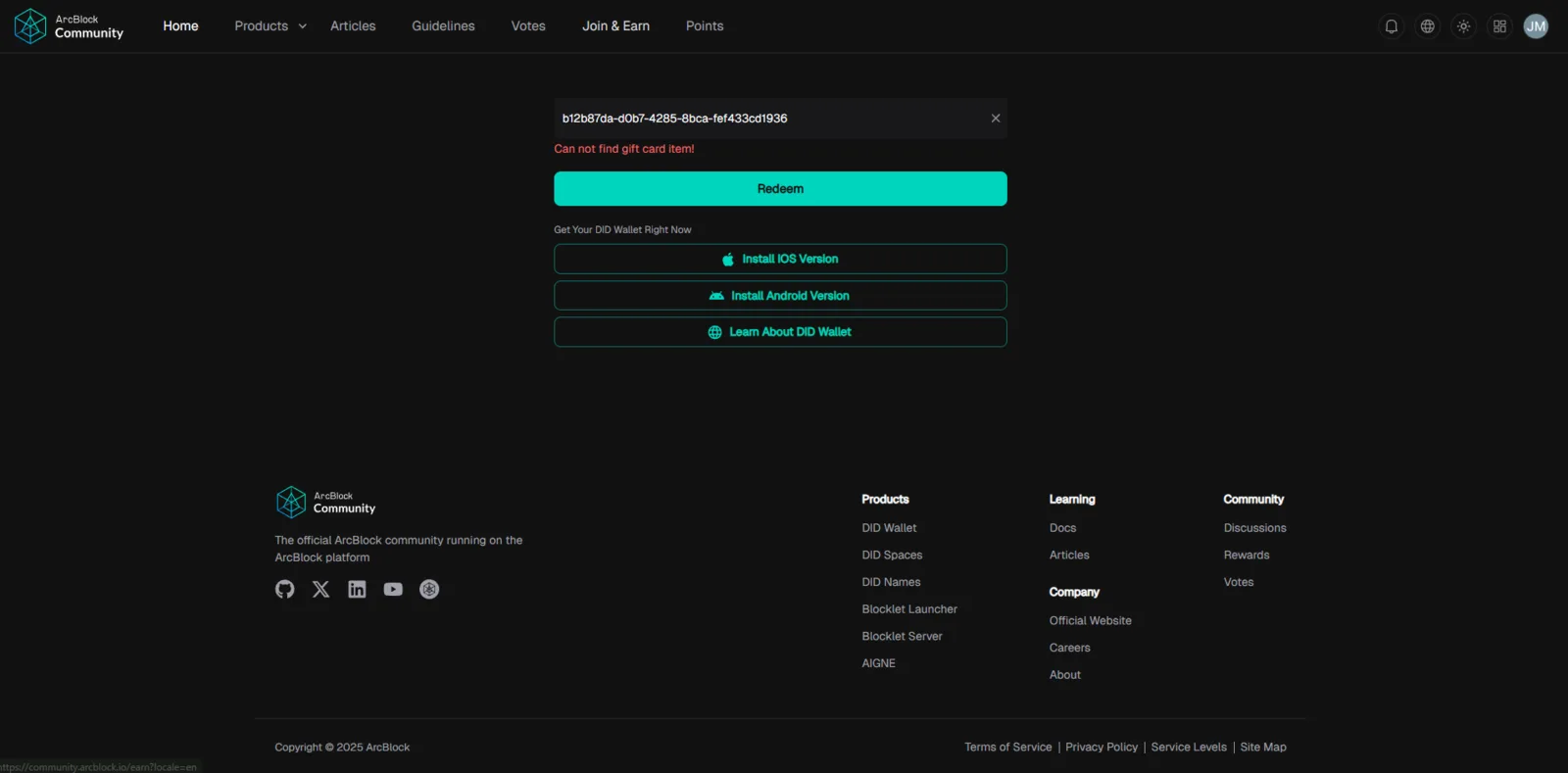
Task: Open AIGNE footer link
Action: (878, 663)
